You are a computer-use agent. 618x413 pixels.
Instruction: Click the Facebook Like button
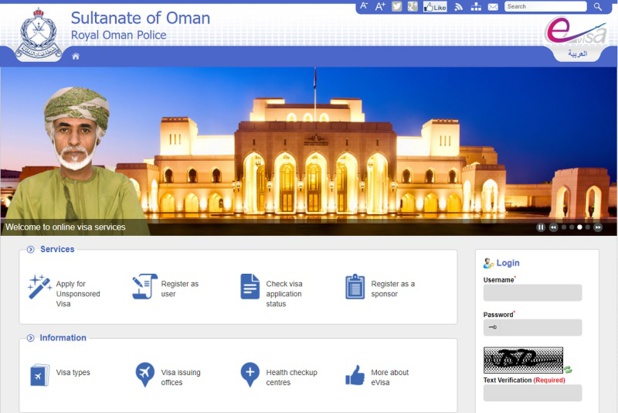435,7
